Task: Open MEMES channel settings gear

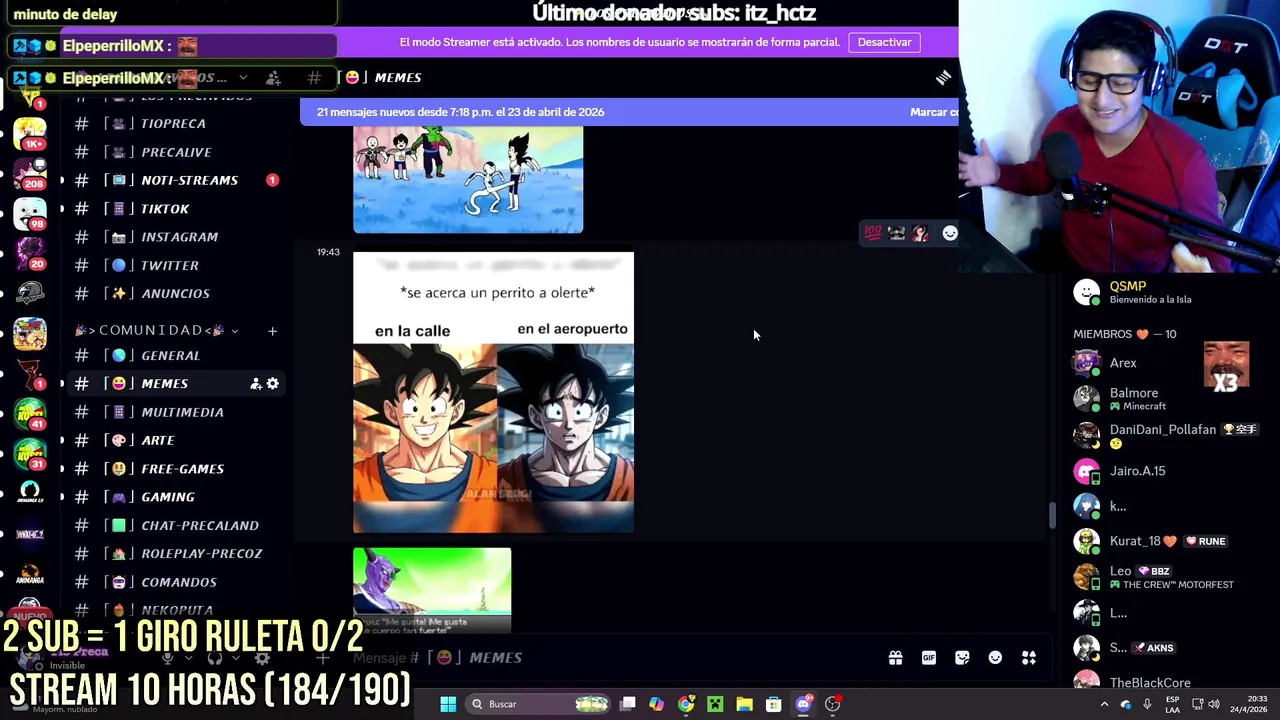Action: tap(272, 384)
